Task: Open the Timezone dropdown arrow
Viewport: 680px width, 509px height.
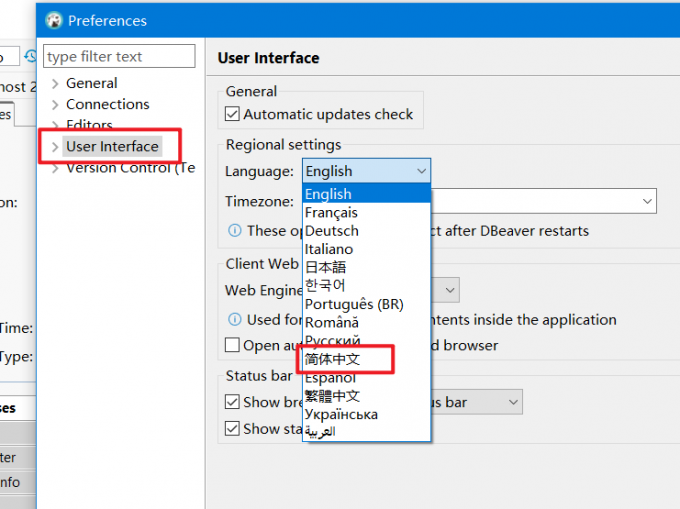Action: coord(645,202)
